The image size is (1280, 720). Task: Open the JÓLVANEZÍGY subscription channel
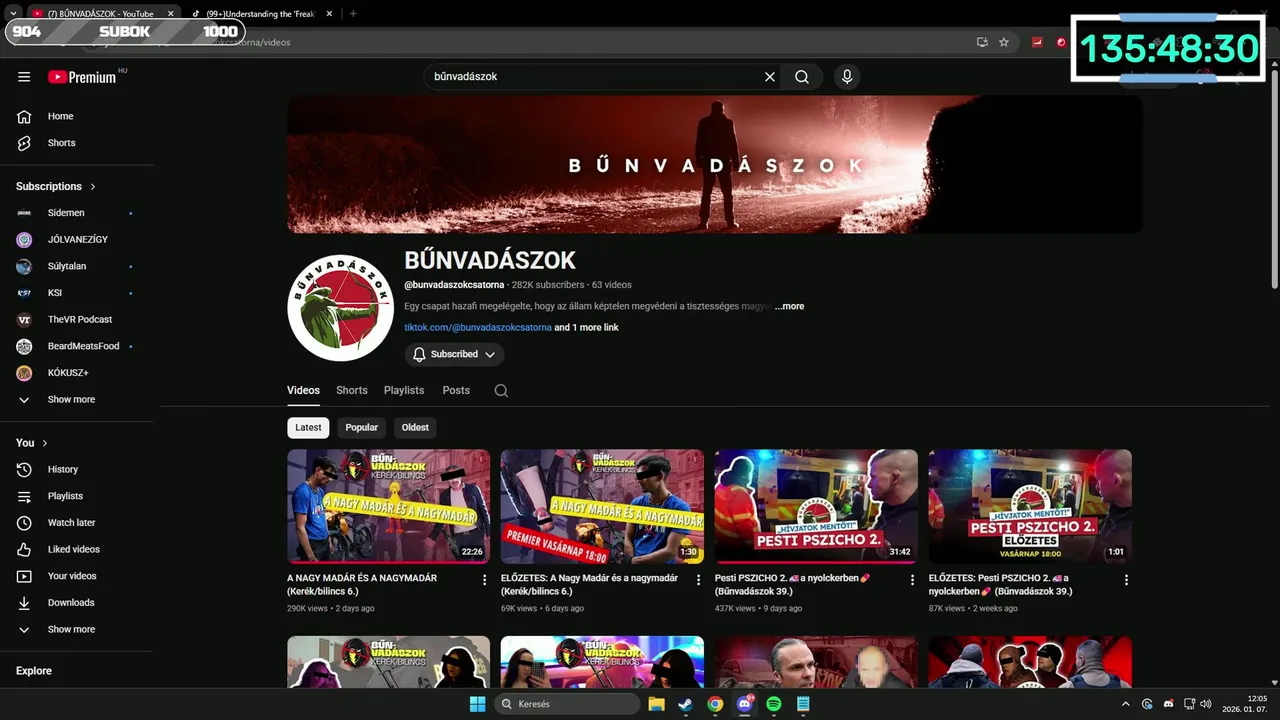pos(76,240)
